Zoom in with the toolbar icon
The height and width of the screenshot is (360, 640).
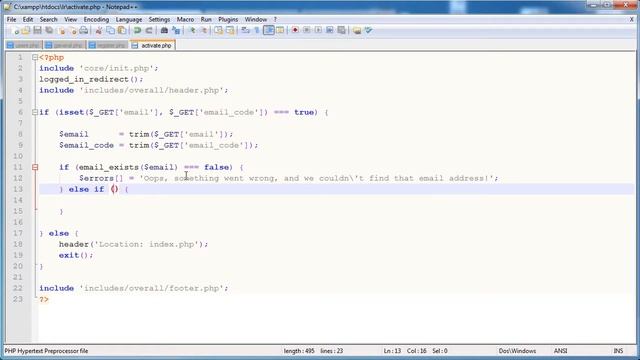point(192,31)
